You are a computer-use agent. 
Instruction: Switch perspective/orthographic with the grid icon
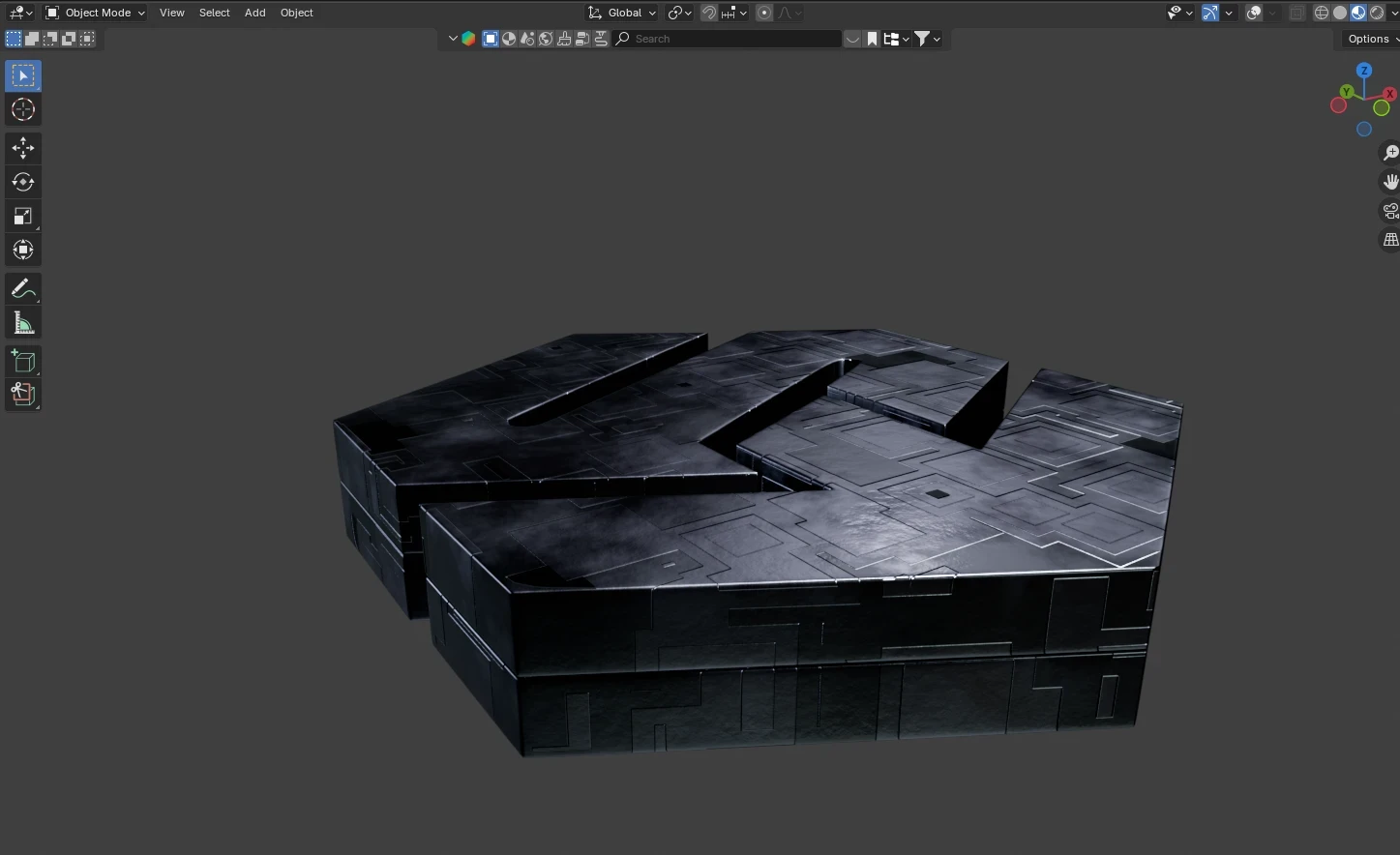1390,240
